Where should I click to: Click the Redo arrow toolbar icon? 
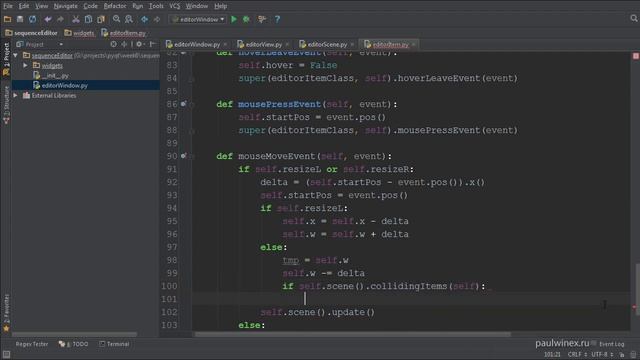(60, 19)
